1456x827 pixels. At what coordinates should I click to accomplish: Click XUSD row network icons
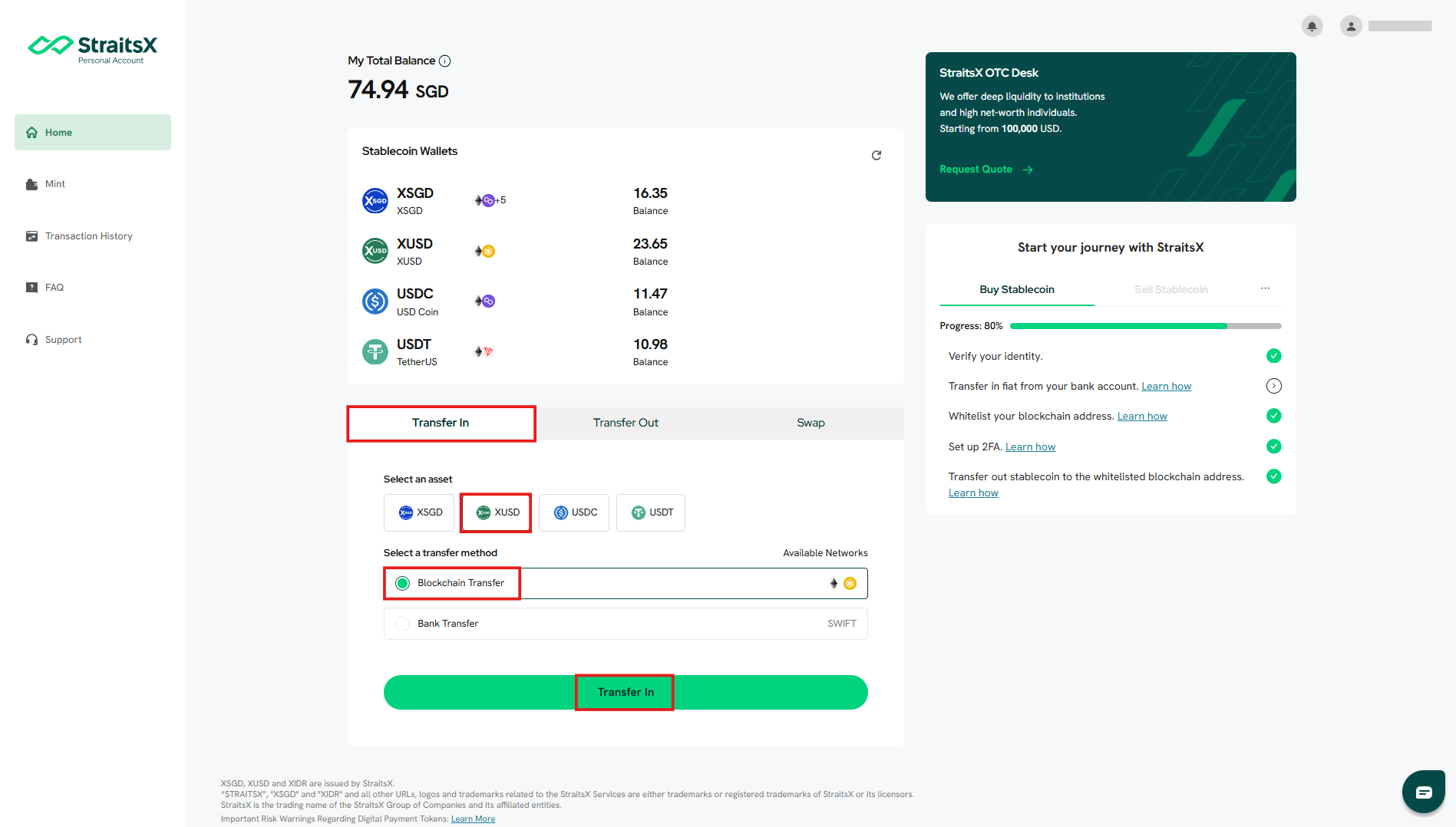(484, 251)
